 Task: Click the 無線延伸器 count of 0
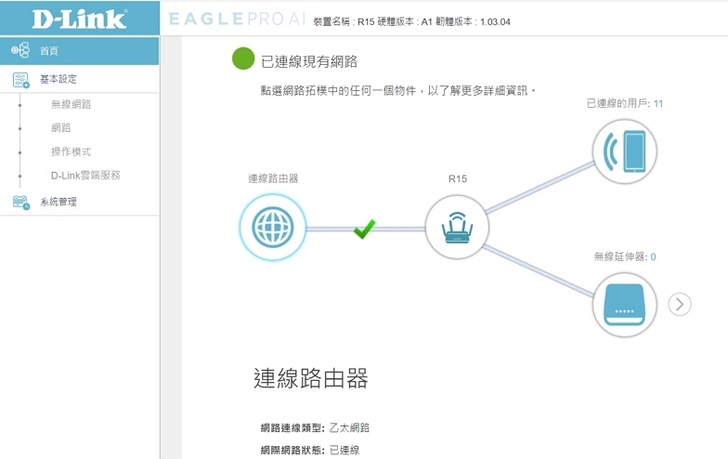point(653,257)
